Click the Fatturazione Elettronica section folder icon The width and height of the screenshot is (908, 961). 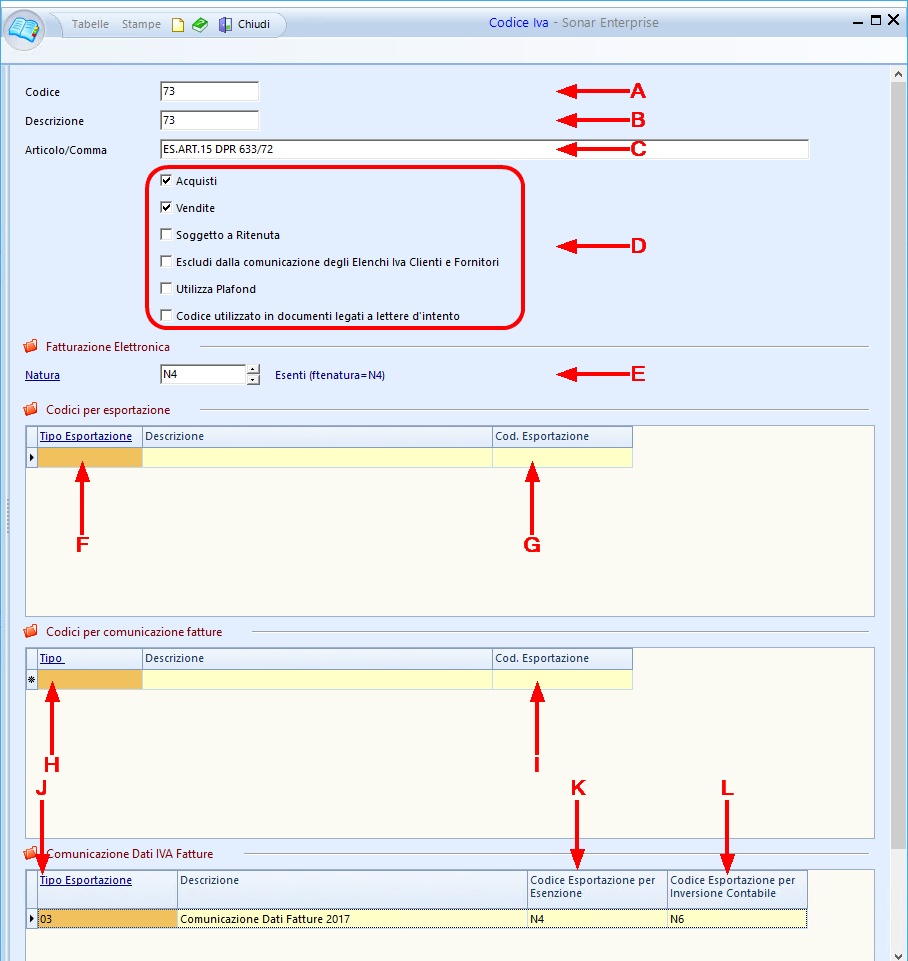(31, 347)
